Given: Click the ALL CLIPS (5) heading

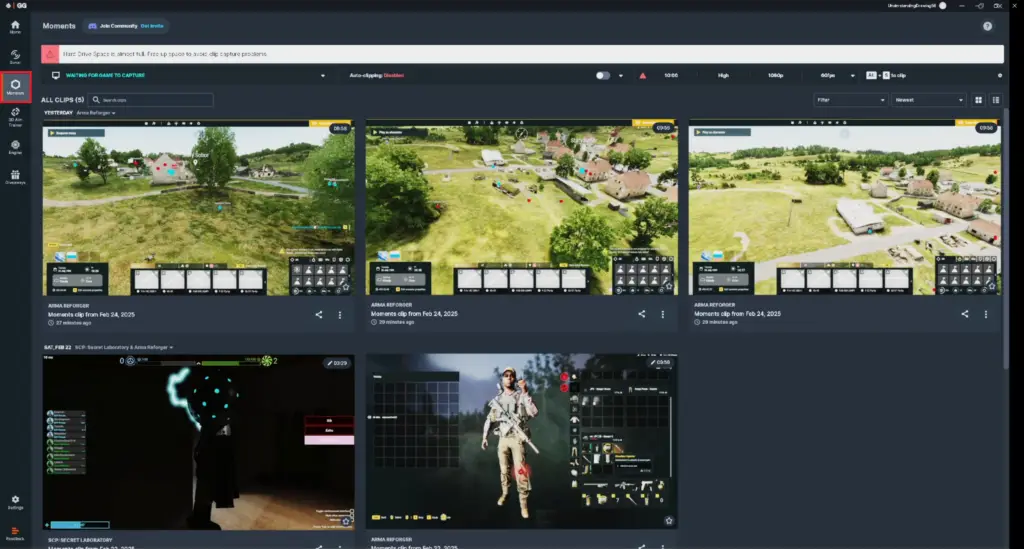Looking at the screenshot, I should (x=63, y=100).
